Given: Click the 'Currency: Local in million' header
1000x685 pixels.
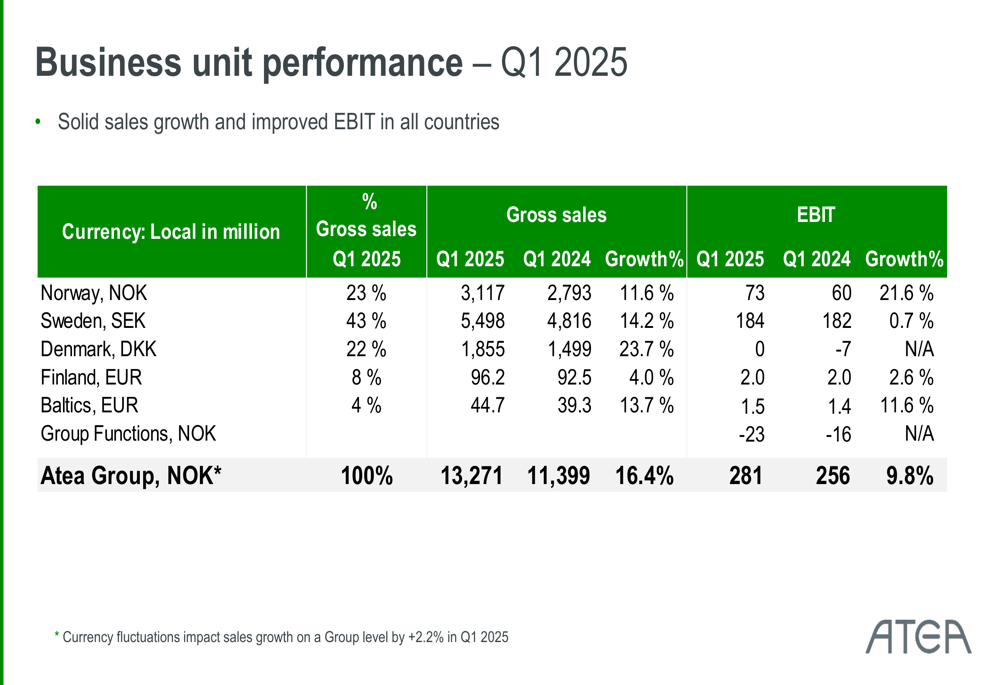Looking at the screenshot, I should (171, 232).
